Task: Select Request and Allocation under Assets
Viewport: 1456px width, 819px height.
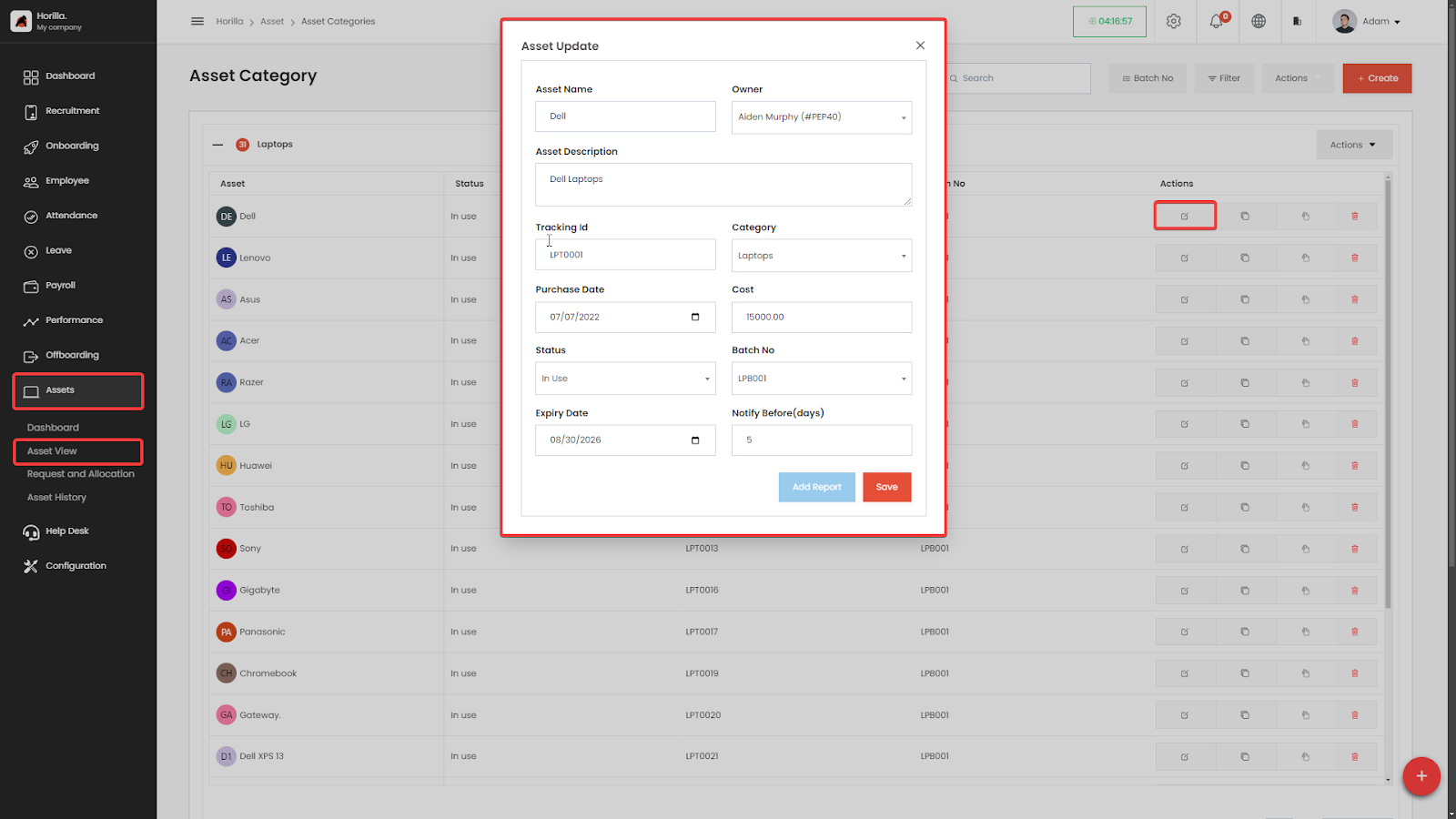Action: (x=81, y=474)
